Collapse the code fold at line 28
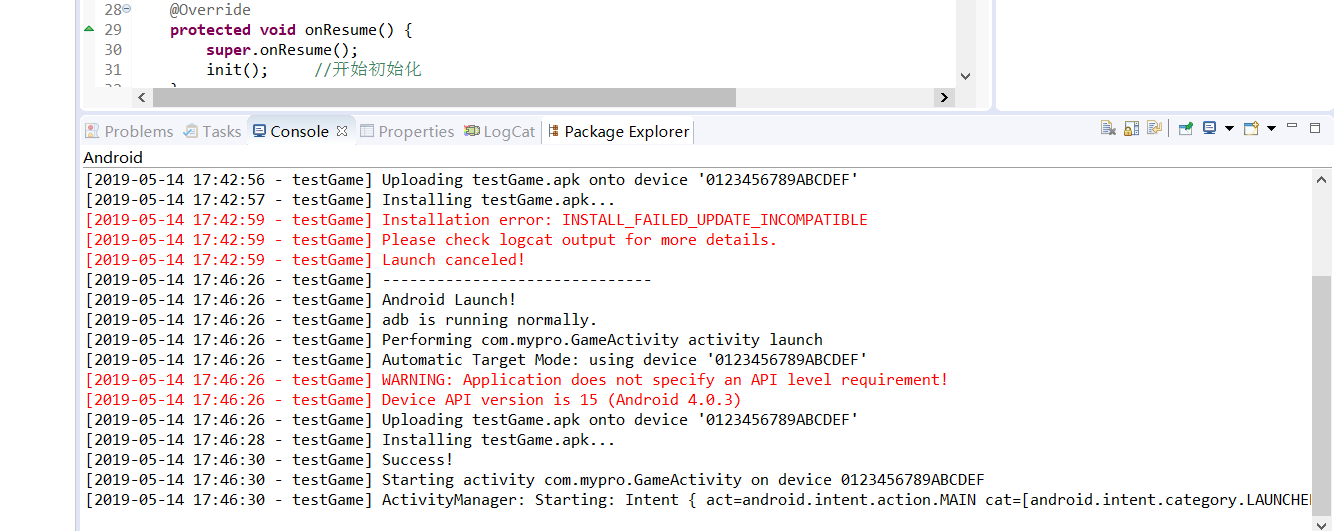The height and width of the screenshot is (531, 1334). point(127,9)
